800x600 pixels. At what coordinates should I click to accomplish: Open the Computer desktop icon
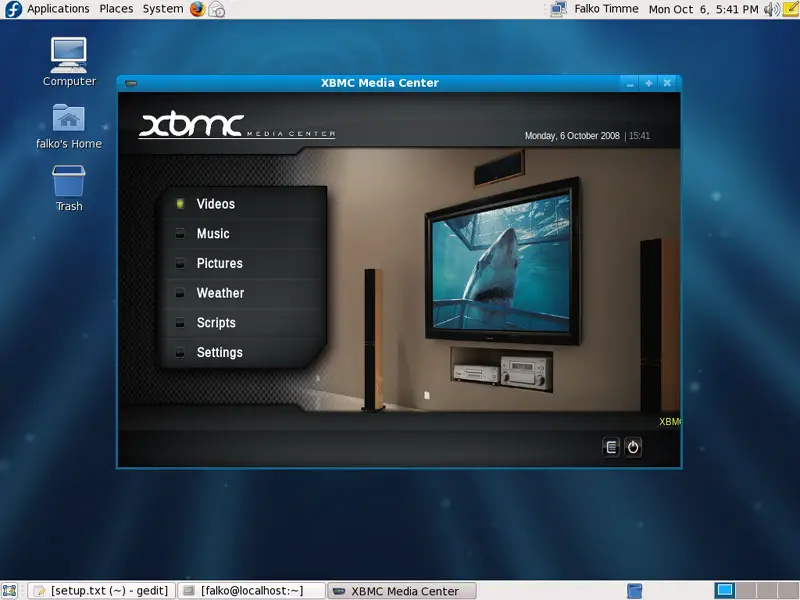(x=69, y=61)
